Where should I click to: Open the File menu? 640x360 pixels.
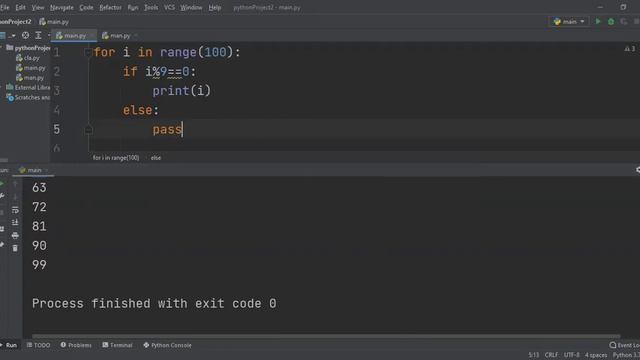4,7
